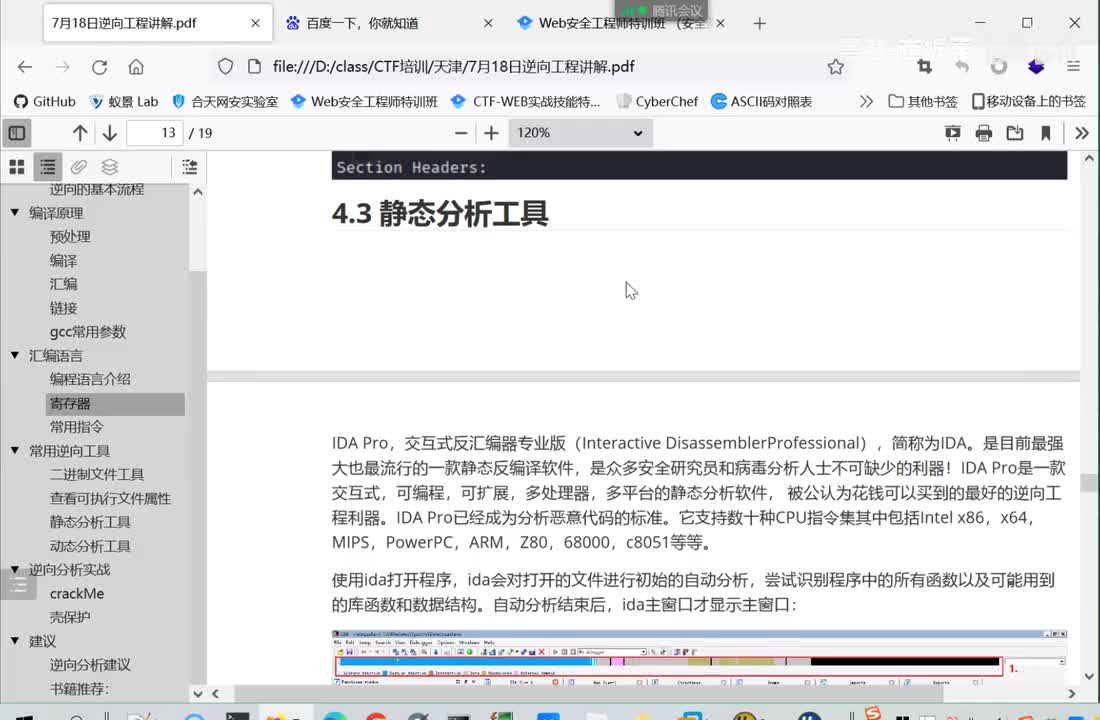Viewport: 1100px width, 720px height.
Task: Select the highlighted 寄存器 outline entry
Action: tap(115, 404)
